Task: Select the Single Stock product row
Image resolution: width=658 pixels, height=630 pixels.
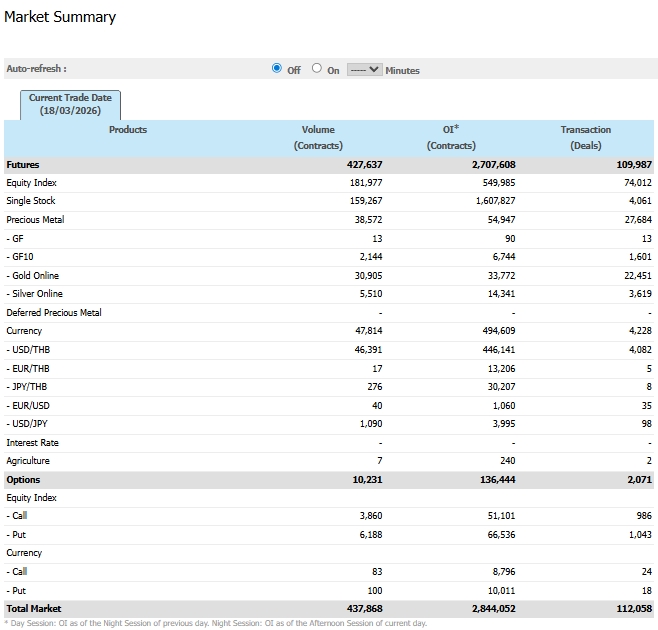Action: pos(31,201)
